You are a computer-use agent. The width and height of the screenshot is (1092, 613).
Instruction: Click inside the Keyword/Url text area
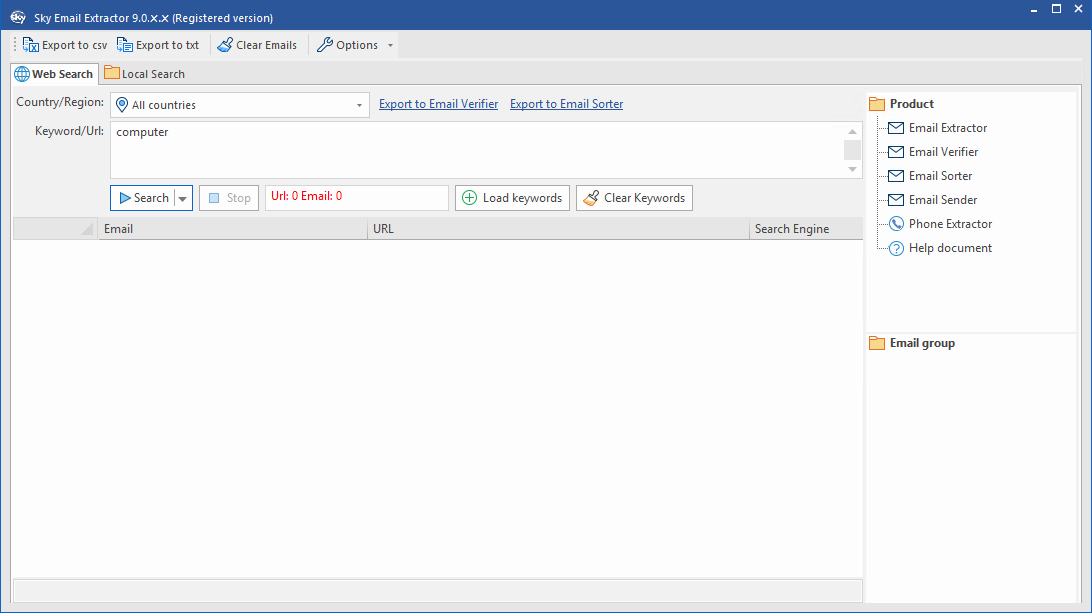[476, 150]
